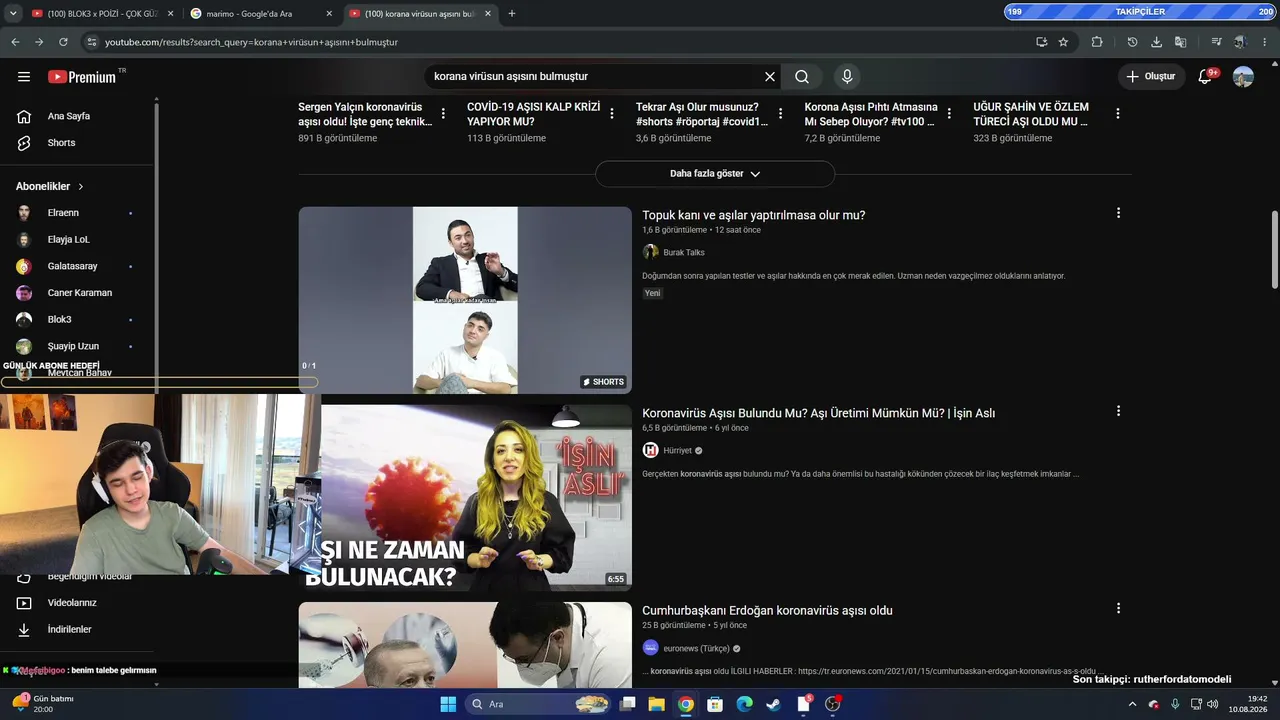Open Steam from the taskbar

(774, 704)
